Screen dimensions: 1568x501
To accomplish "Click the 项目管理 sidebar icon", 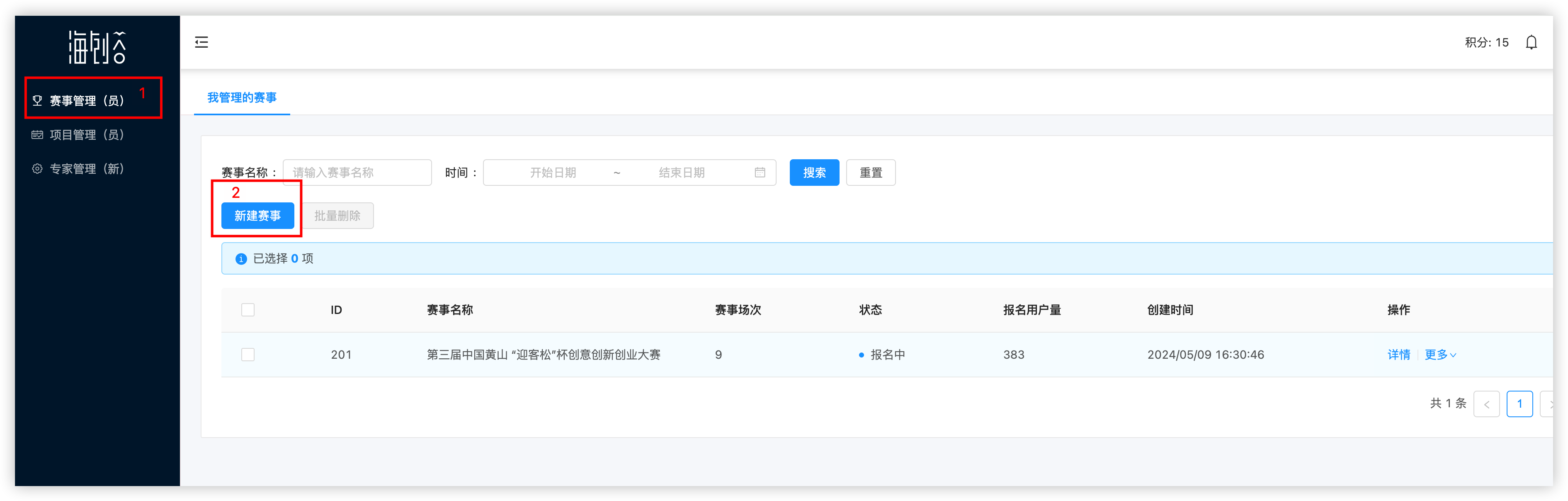I will click(x=37, y=134).
